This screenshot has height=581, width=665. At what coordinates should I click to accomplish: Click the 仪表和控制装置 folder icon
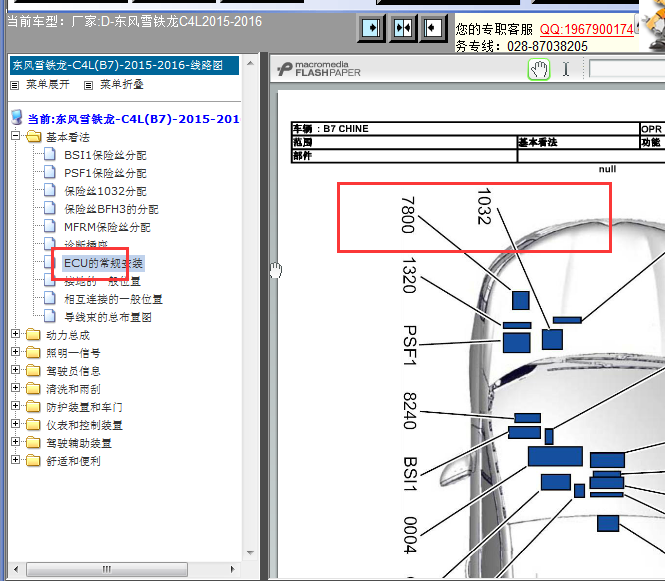click(33, 424)
